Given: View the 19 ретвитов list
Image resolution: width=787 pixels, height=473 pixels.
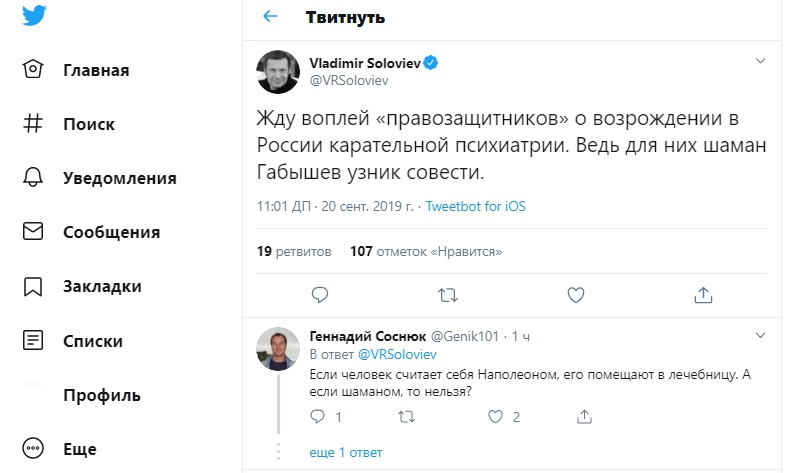Looking at the screenshot, I should point(295,251).
